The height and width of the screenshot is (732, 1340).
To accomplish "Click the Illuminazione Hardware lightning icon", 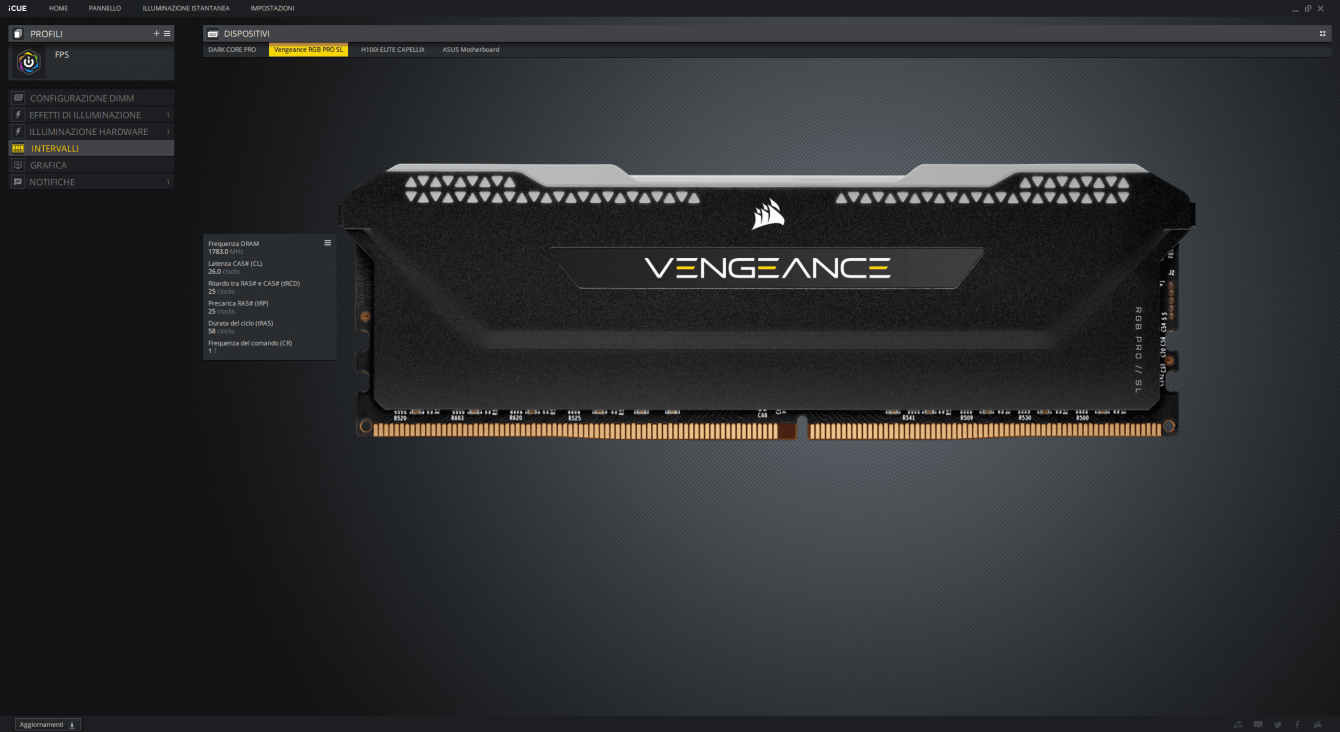I will [x=18, y=132].
